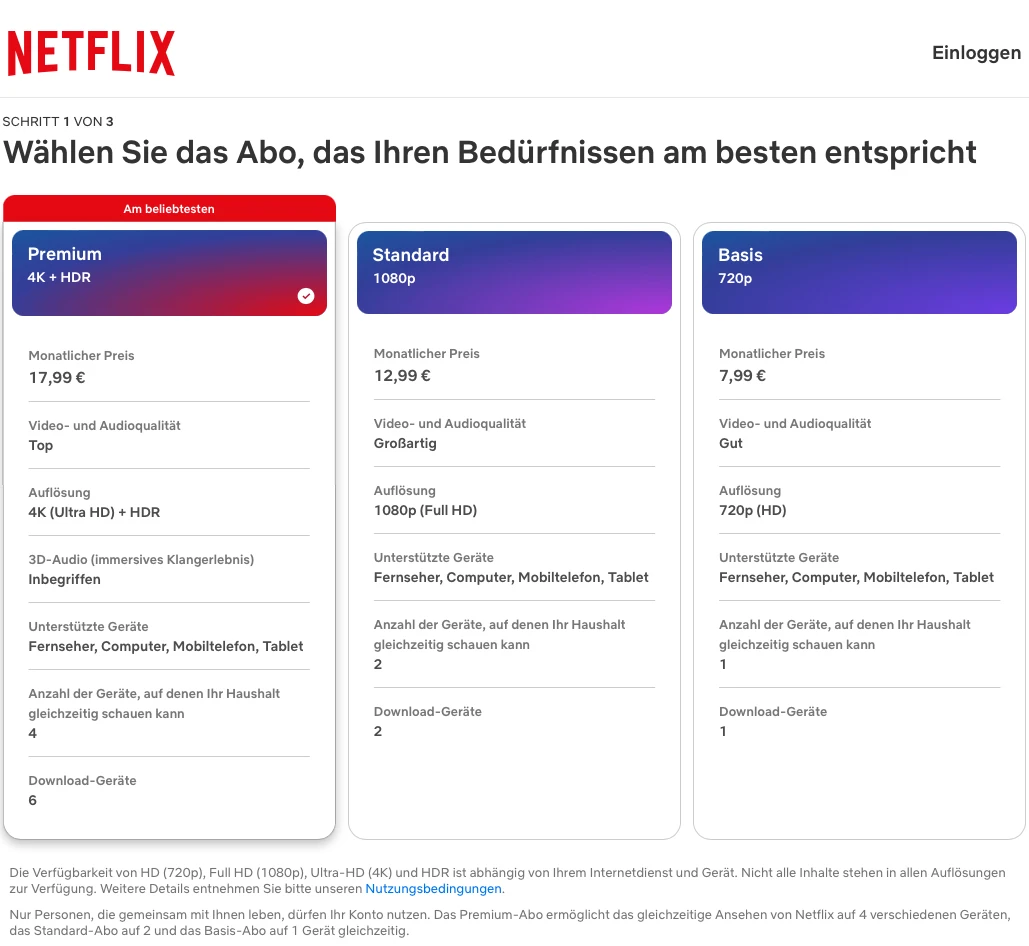Click Basis Video- und Audioqualität Gut

pos(730,443)
